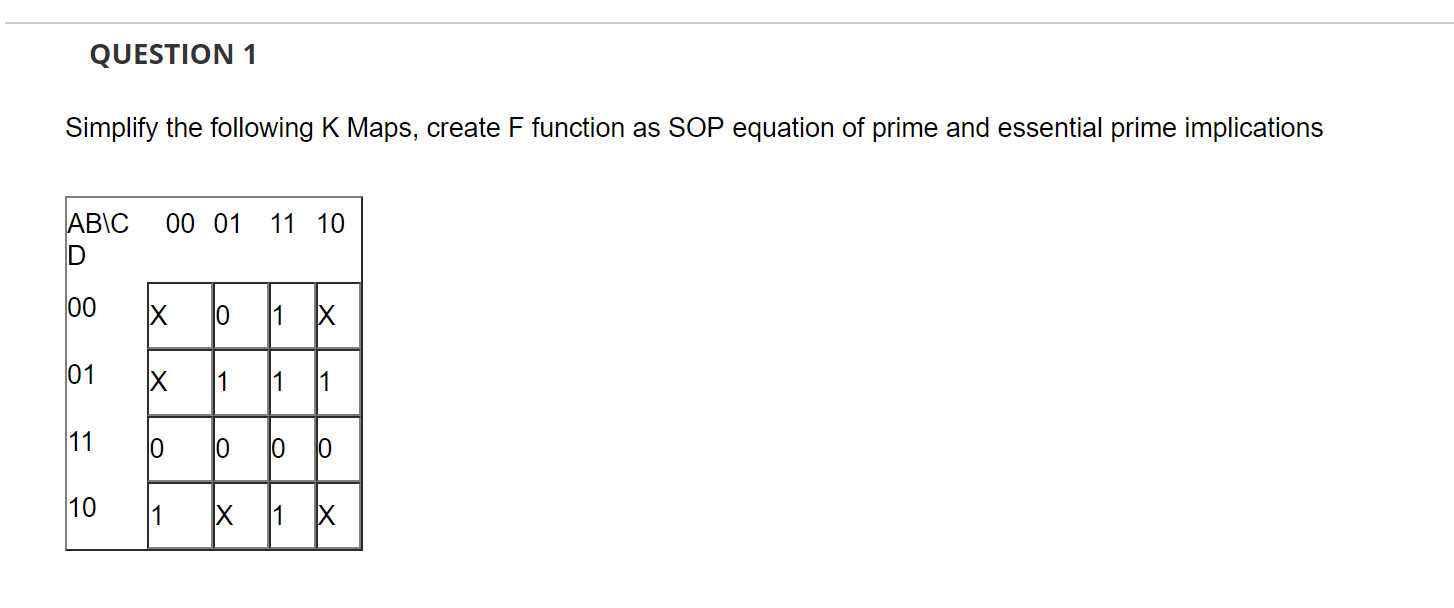This screenshot has width=1454, height=608.
Task: Click the 0 cell at row 11, column 11
Action: click(292, 449)
